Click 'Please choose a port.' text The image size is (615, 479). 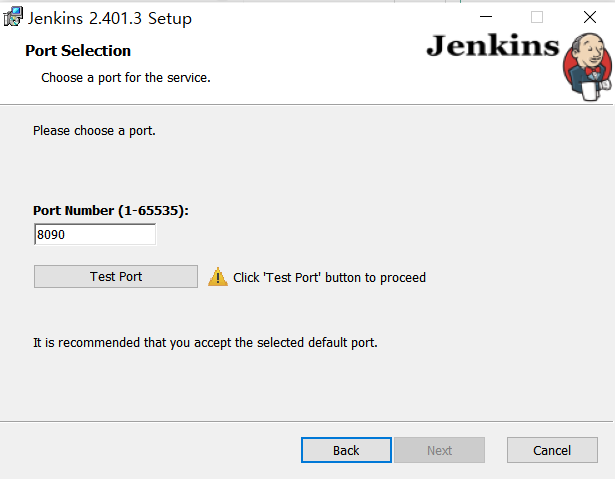coord(94,131)
